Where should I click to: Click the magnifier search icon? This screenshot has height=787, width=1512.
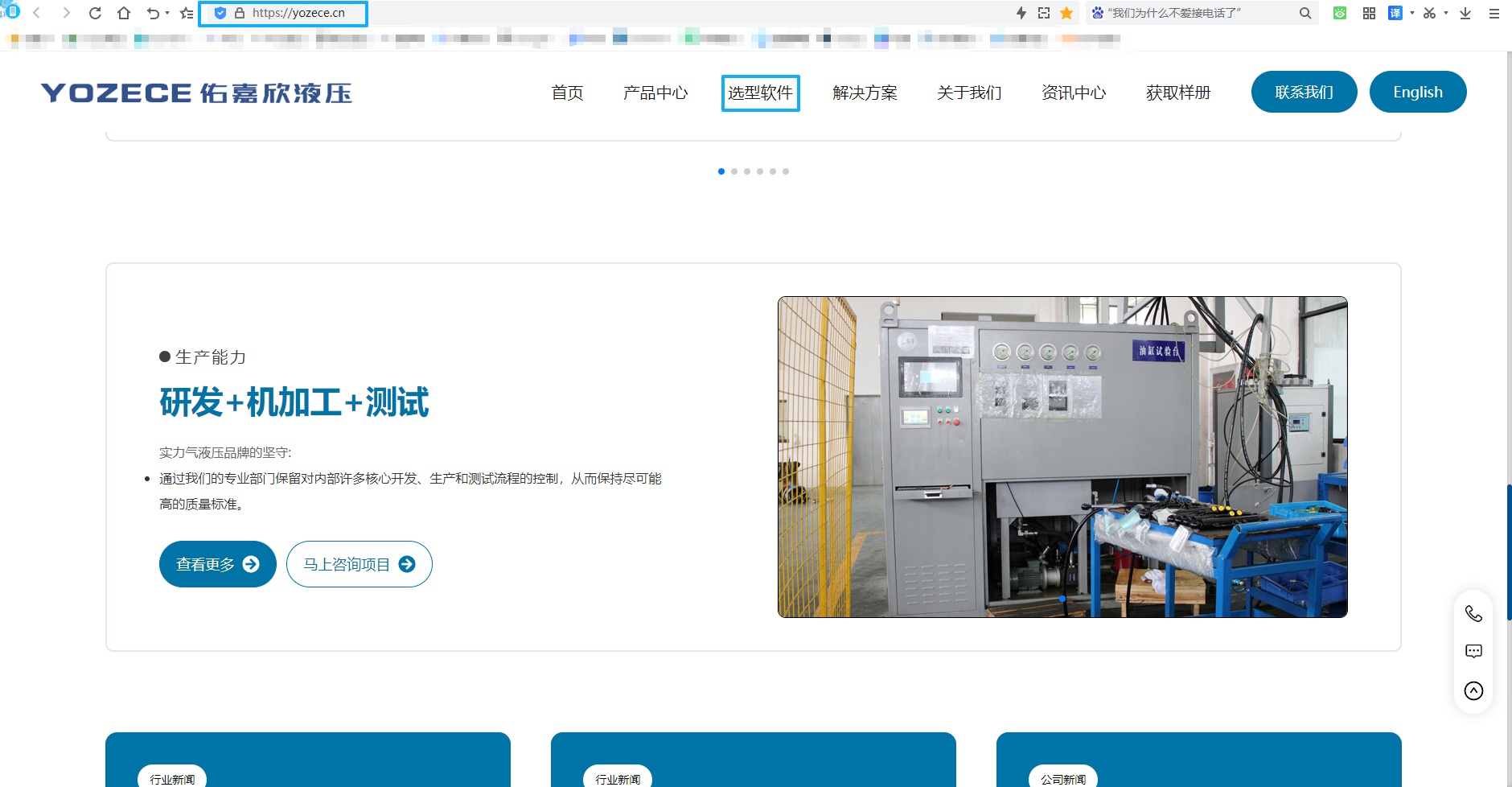point(1305,13)
